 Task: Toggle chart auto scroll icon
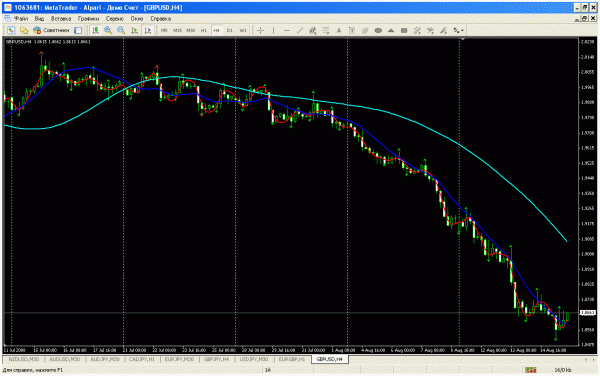(x=135, y=30)
